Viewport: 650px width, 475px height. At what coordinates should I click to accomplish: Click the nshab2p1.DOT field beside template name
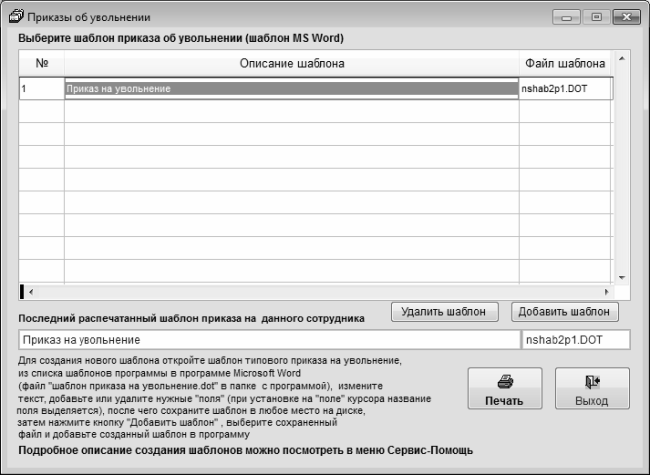tap(575, 340)
